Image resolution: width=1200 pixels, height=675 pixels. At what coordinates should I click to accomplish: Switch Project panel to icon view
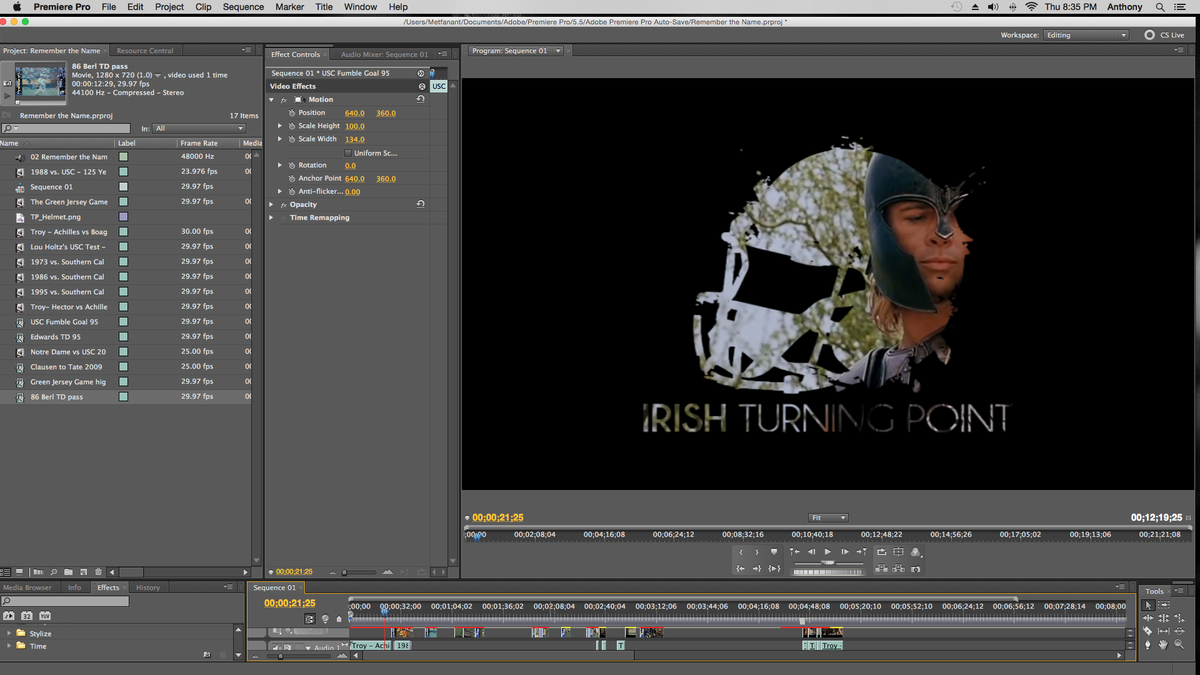click(x=19, y=571)
